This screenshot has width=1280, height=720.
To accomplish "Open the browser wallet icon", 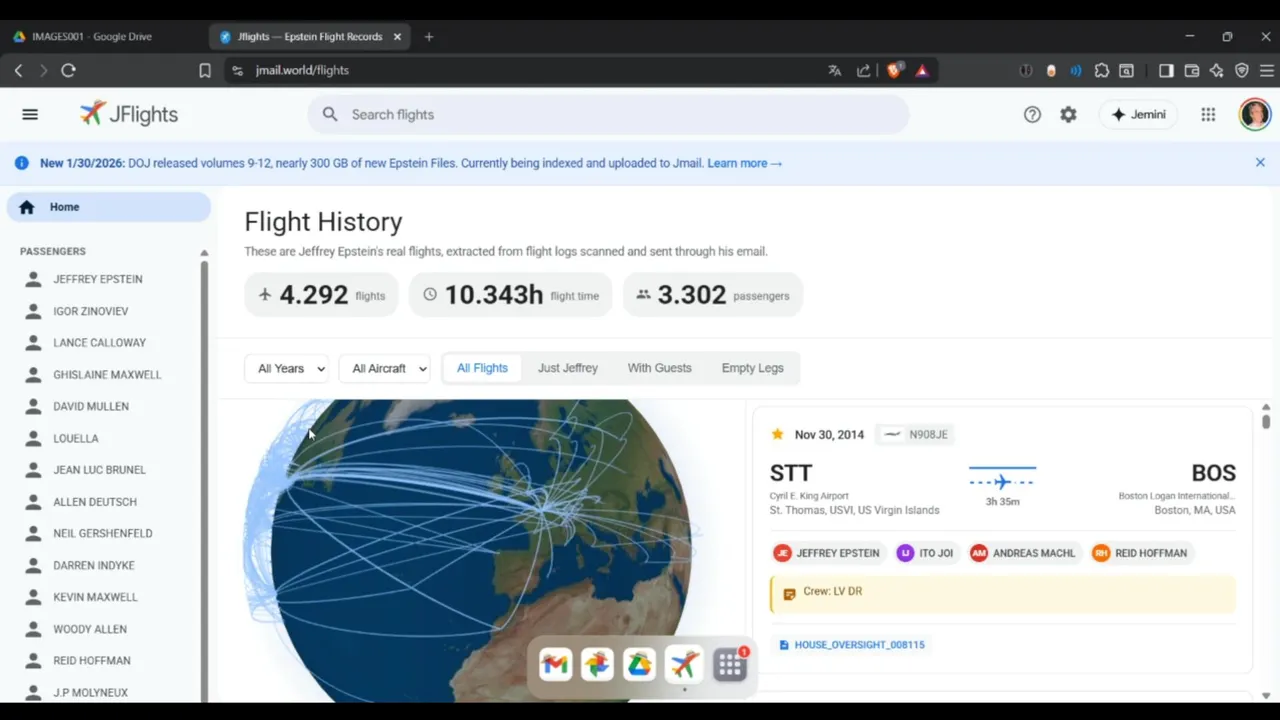I will (x=1192, y=70).
